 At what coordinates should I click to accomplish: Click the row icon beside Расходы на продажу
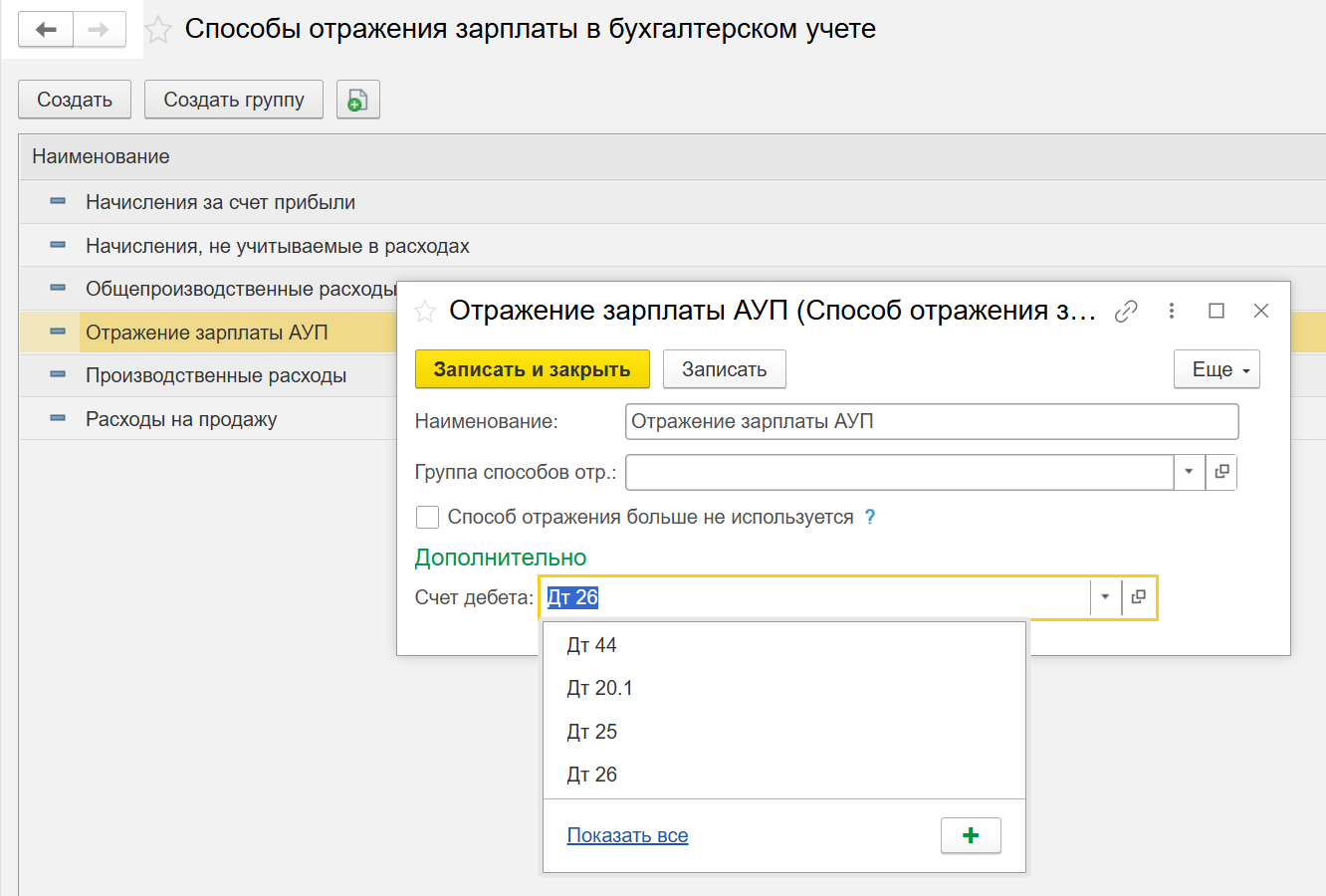tap(58, 419)
